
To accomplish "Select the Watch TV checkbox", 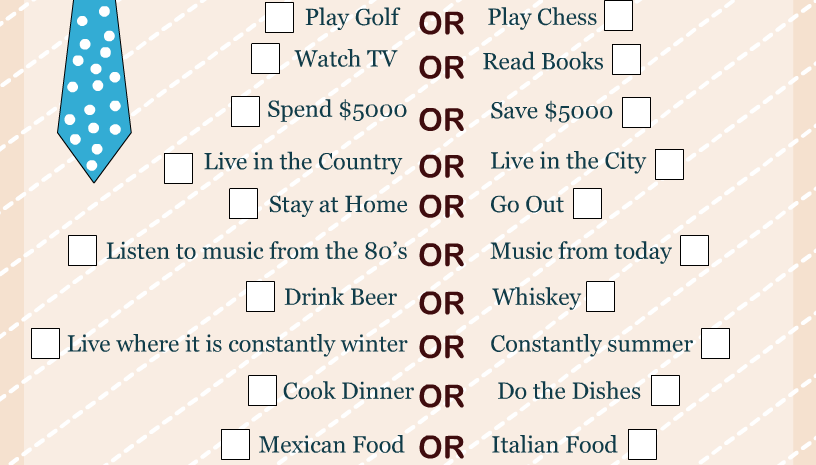I will point(265,59).
